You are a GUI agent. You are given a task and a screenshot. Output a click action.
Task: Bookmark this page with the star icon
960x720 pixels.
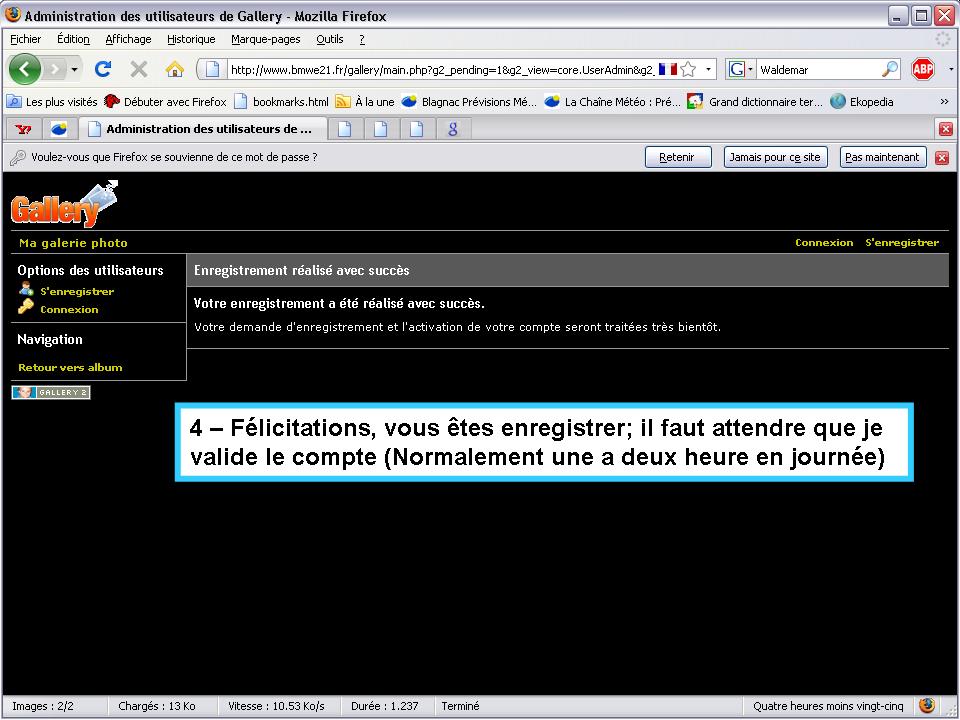688,69
